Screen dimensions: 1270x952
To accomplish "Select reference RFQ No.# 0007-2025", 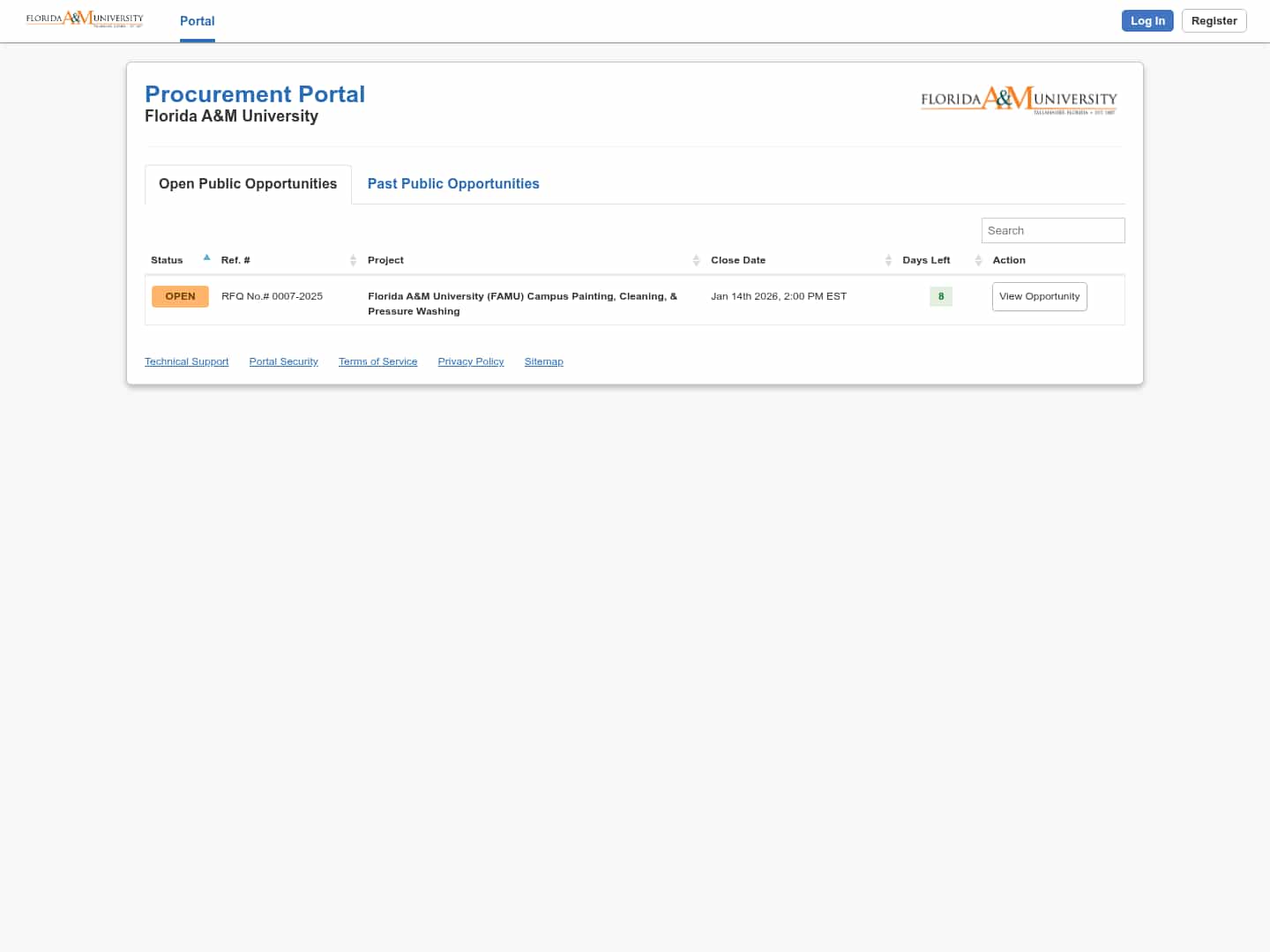I will coord(272,297).
